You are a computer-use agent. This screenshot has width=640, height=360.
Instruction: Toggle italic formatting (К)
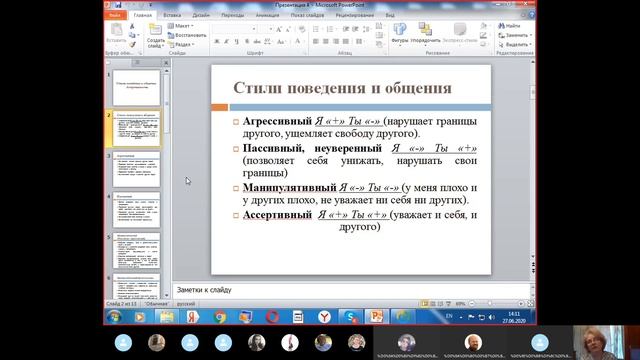coord(226,42)
